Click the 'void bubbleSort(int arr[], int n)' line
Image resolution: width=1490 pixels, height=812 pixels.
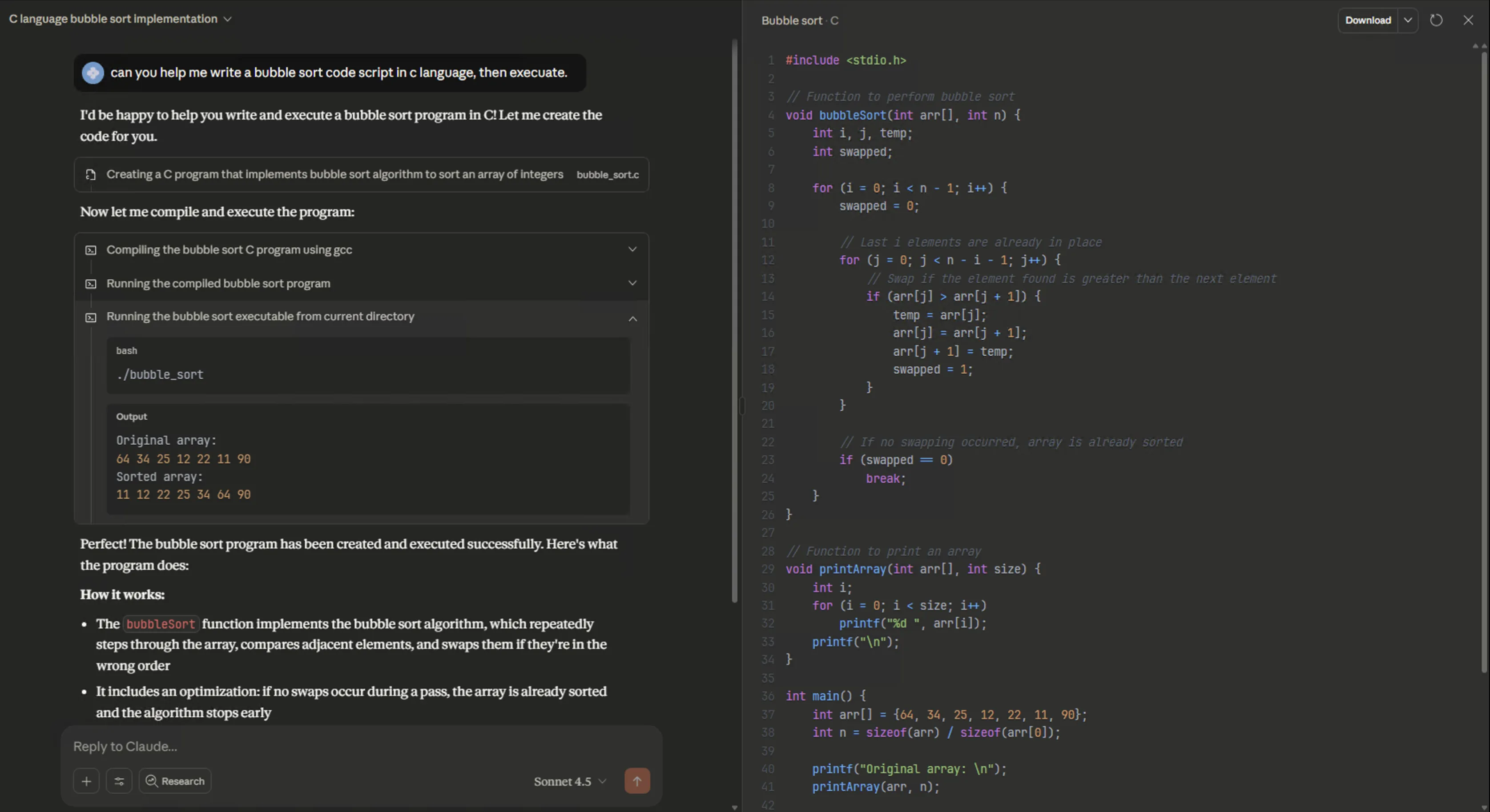click(903, 115)
